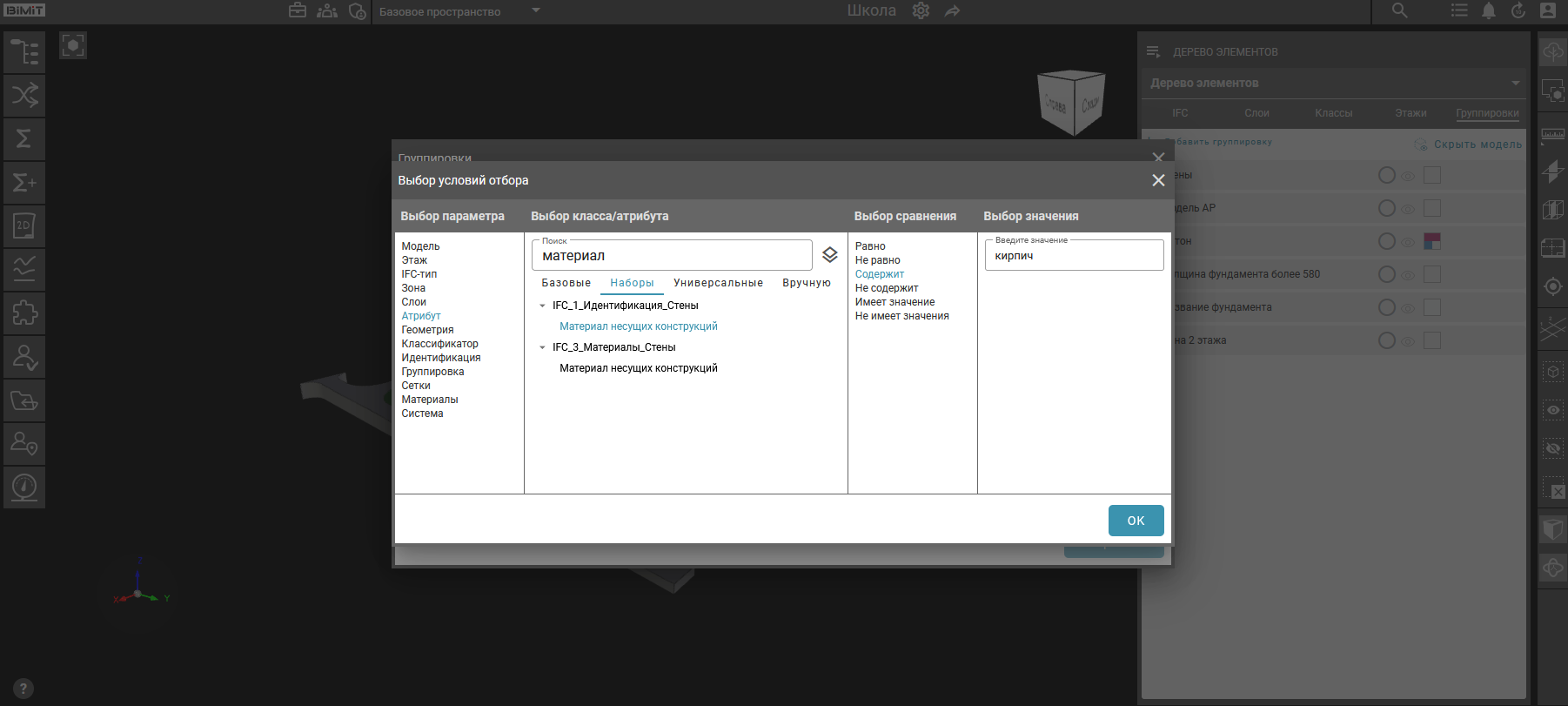Toggle eye visibility for модель АР row
Image resolution: width=1568 pixels, height=706 pixels.
[x=1407, y=209]
